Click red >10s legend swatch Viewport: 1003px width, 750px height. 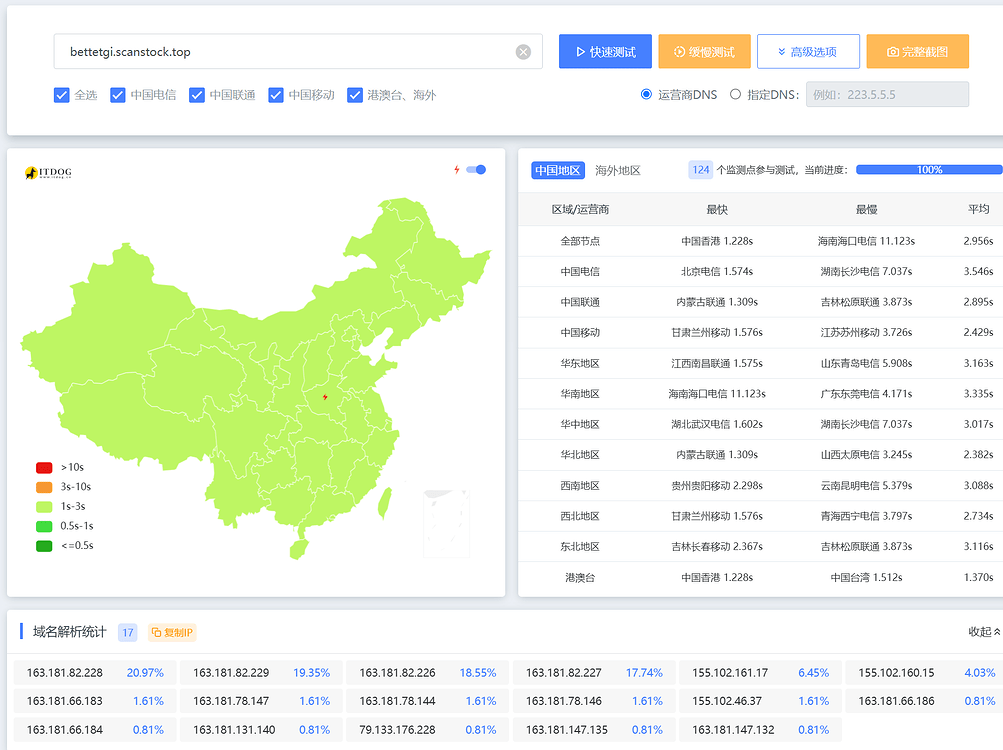[x=44, y=467]
